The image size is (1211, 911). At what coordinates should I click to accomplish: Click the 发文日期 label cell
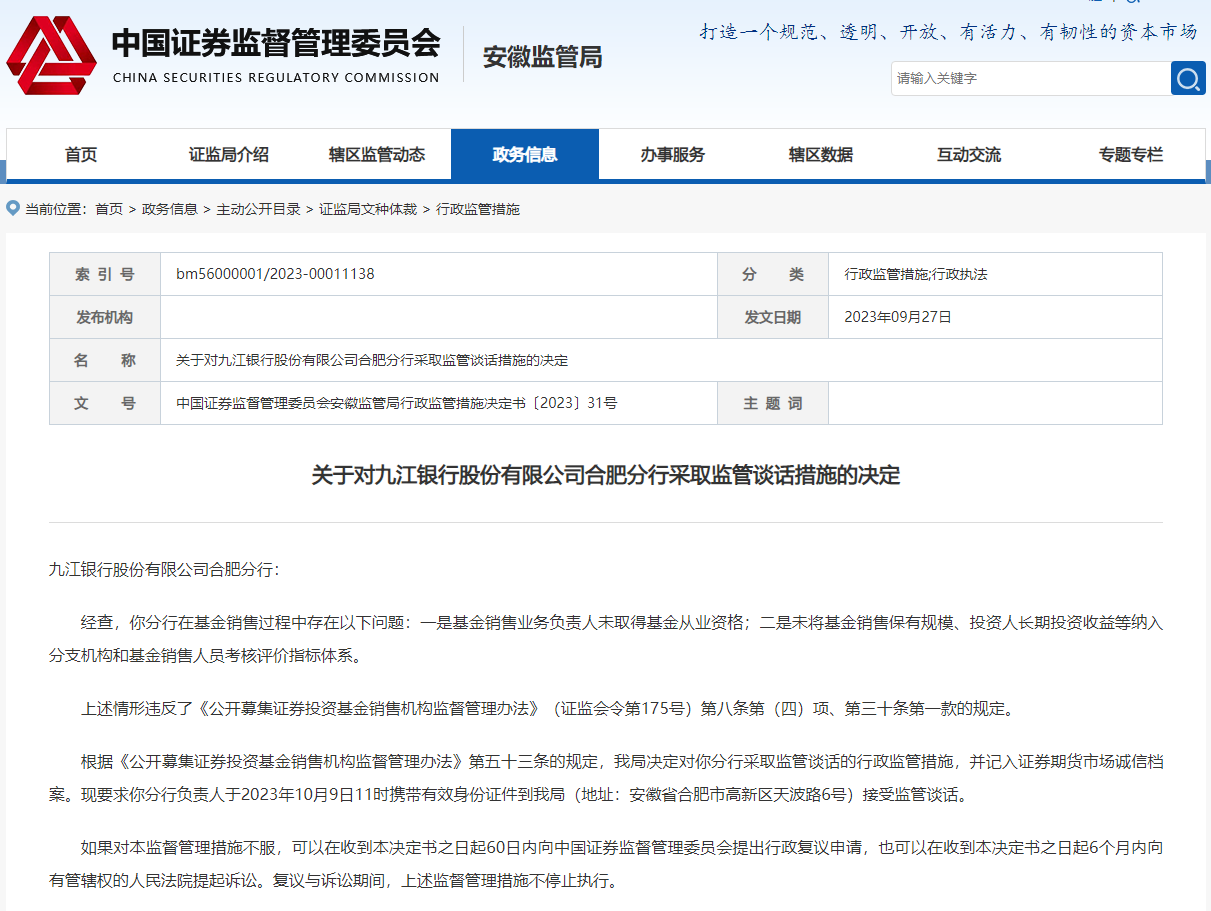pos(773,317)
